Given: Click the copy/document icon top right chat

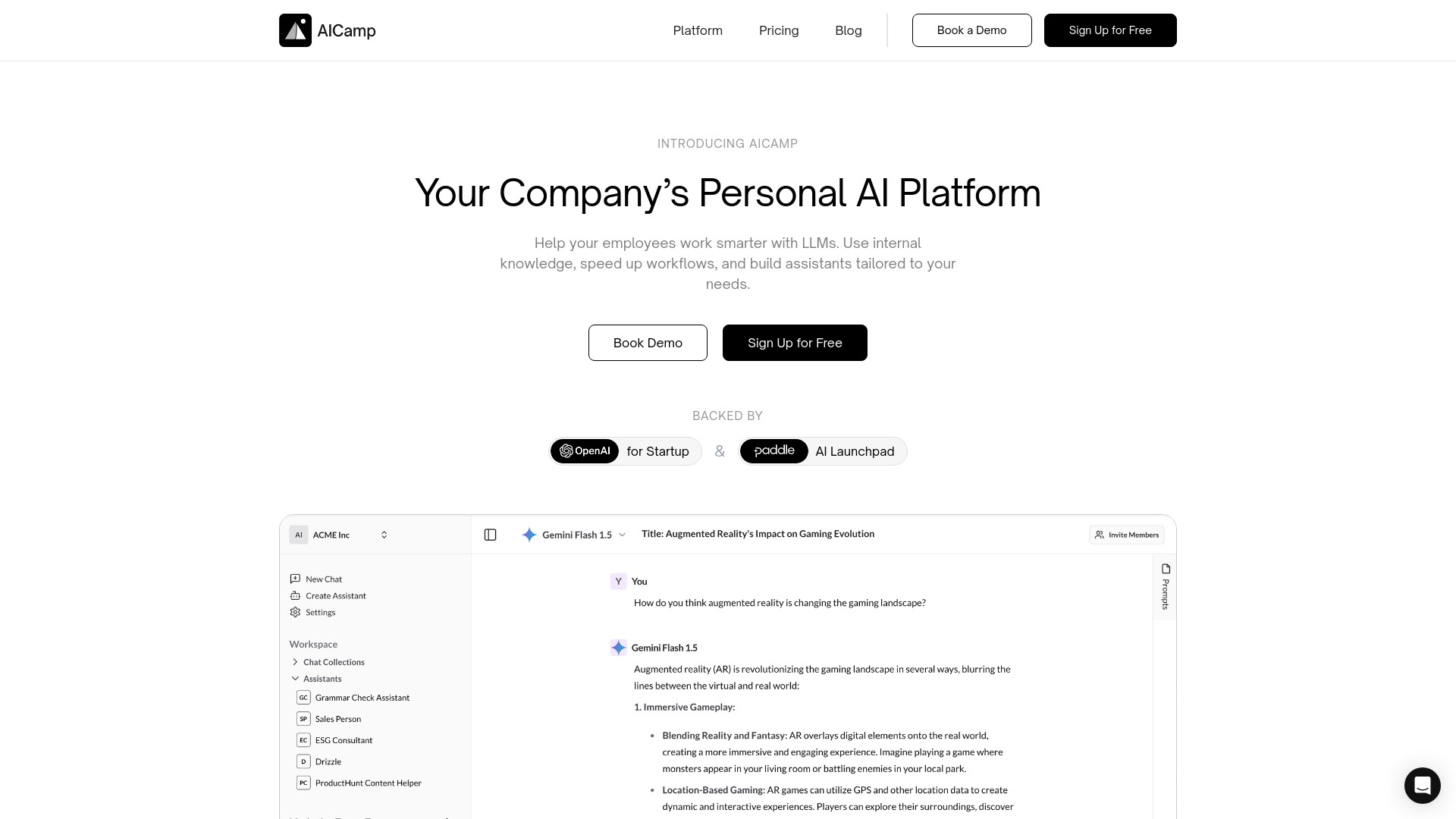Looking at the screenshot, I should [x=1165, y=568].
